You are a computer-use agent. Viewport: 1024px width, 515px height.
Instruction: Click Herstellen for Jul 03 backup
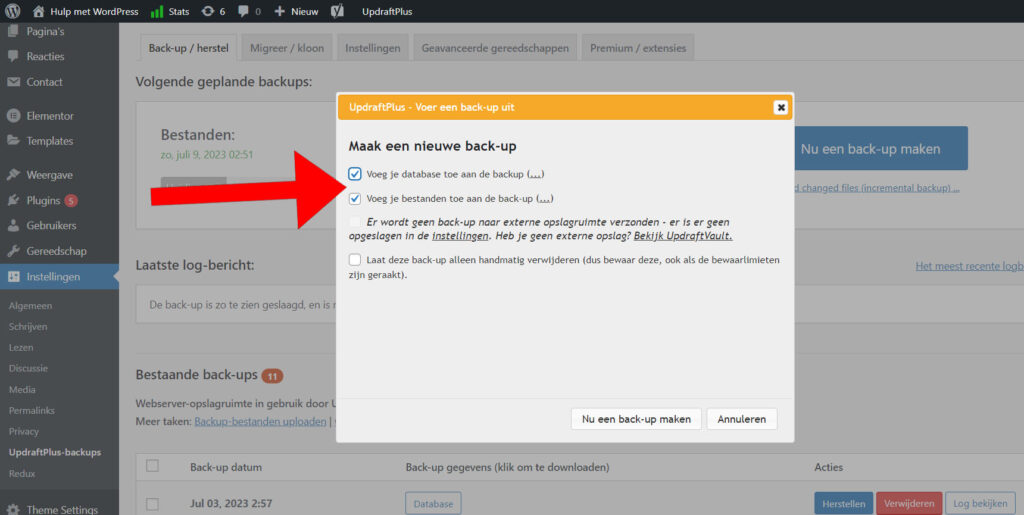point(844,504)
